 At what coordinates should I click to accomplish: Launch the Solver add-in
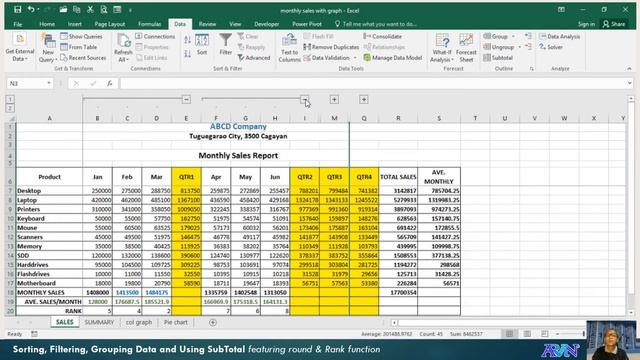pyautogui.click(x=551, y=47)
